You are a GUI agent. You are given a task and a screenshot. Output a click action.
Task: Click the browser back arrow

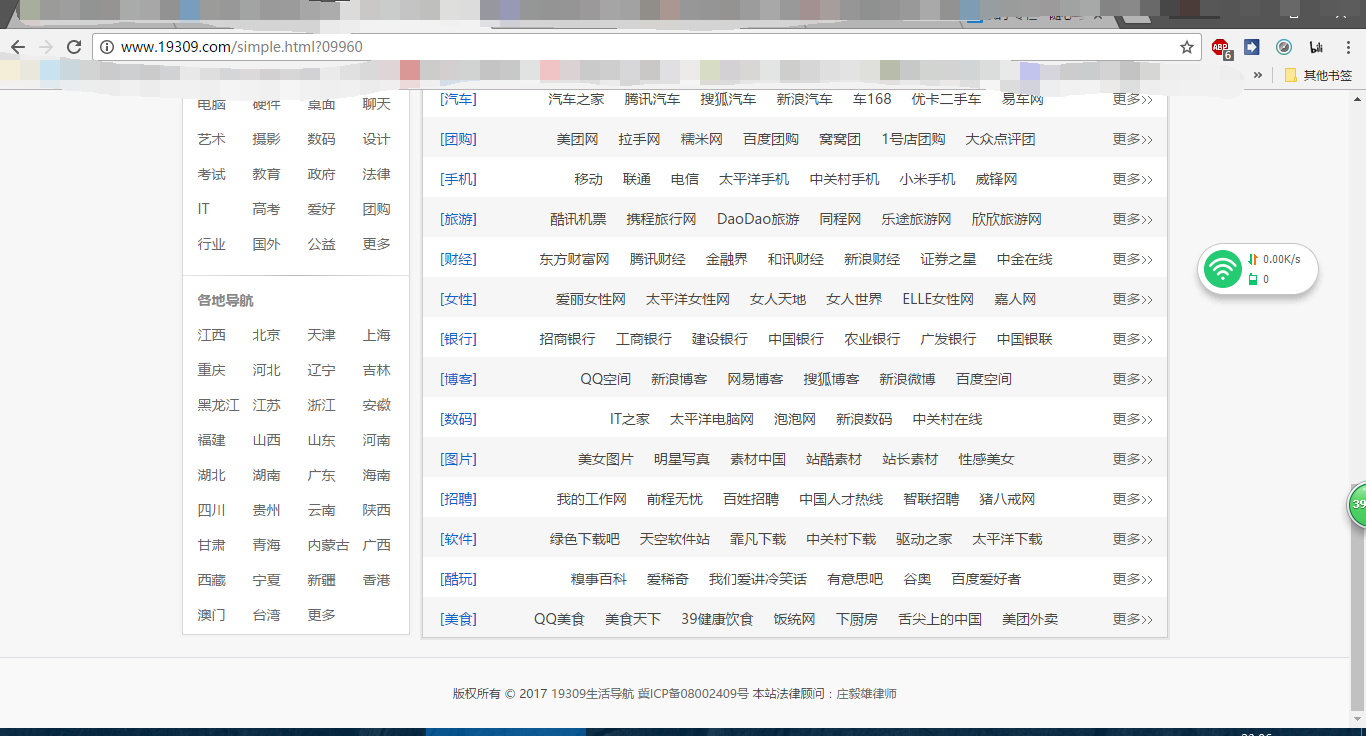pos(18,47)
